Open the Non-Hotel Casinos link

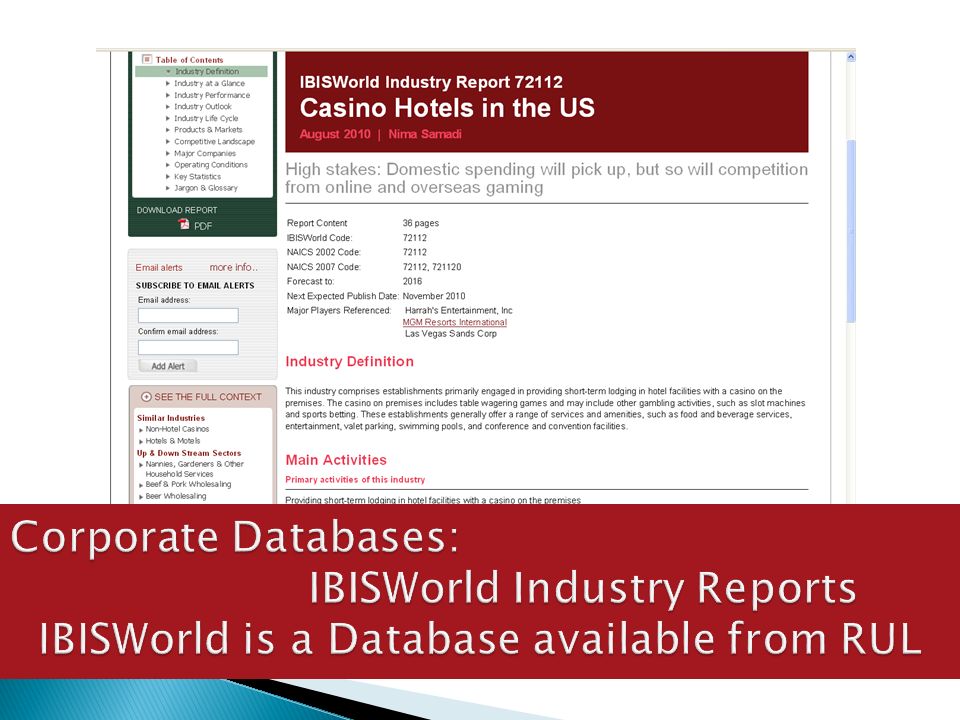(178, 429)
